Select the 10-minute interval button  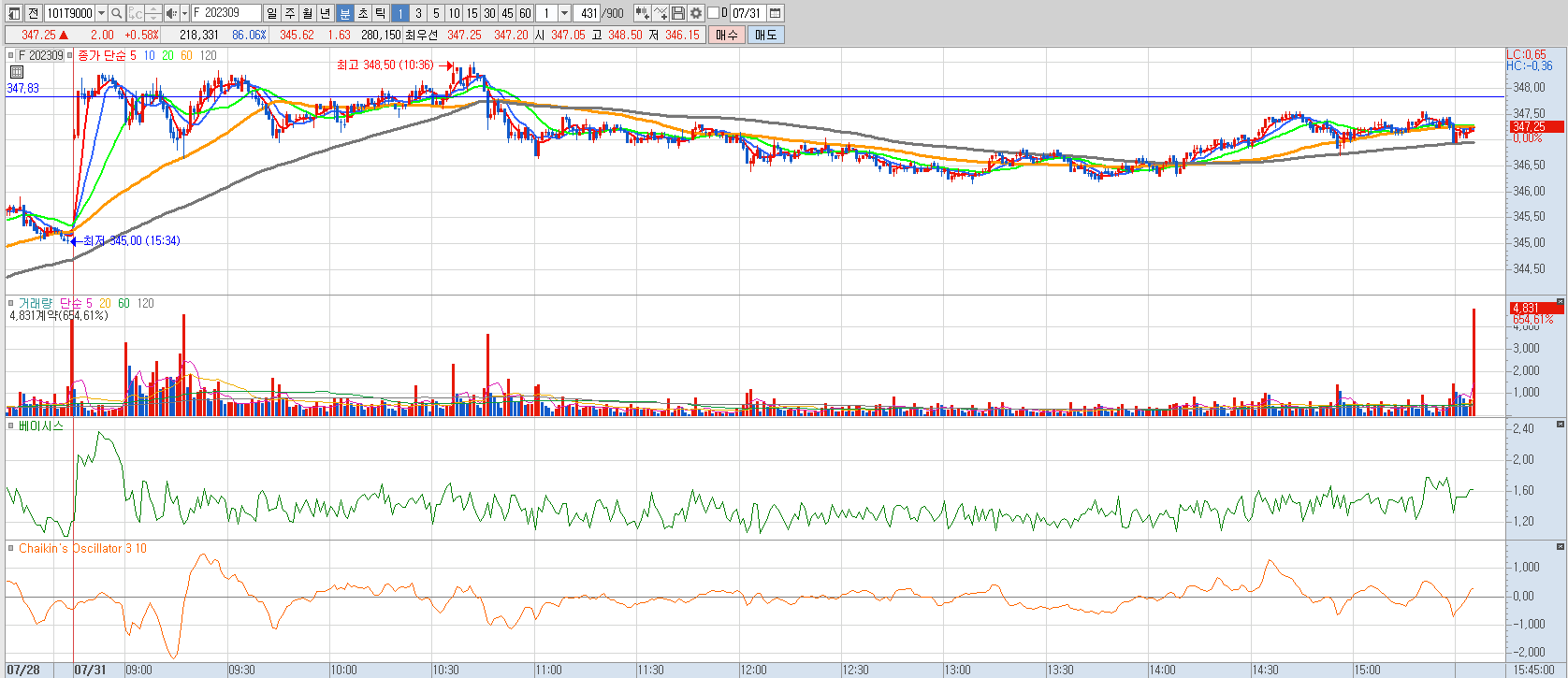tap(454, 13)
